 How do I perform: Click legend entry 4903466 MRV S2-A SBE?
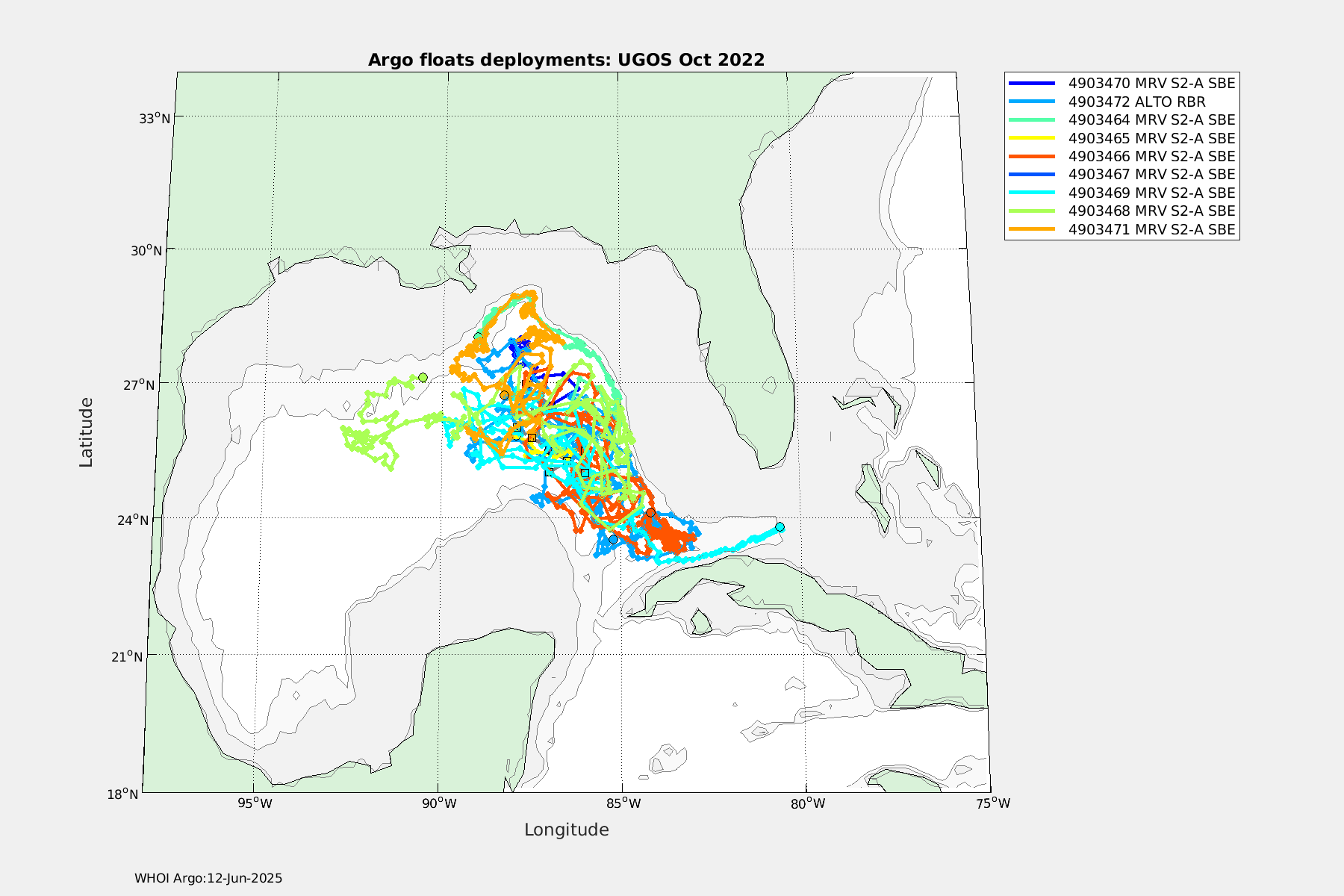pyautogui.click(x=1121, y=156)
